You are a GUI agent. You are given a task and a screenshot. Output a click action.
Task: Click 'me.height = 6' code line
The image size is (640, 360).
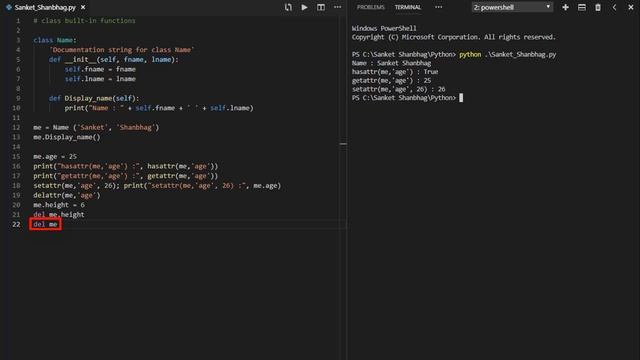tap(59, 205)
